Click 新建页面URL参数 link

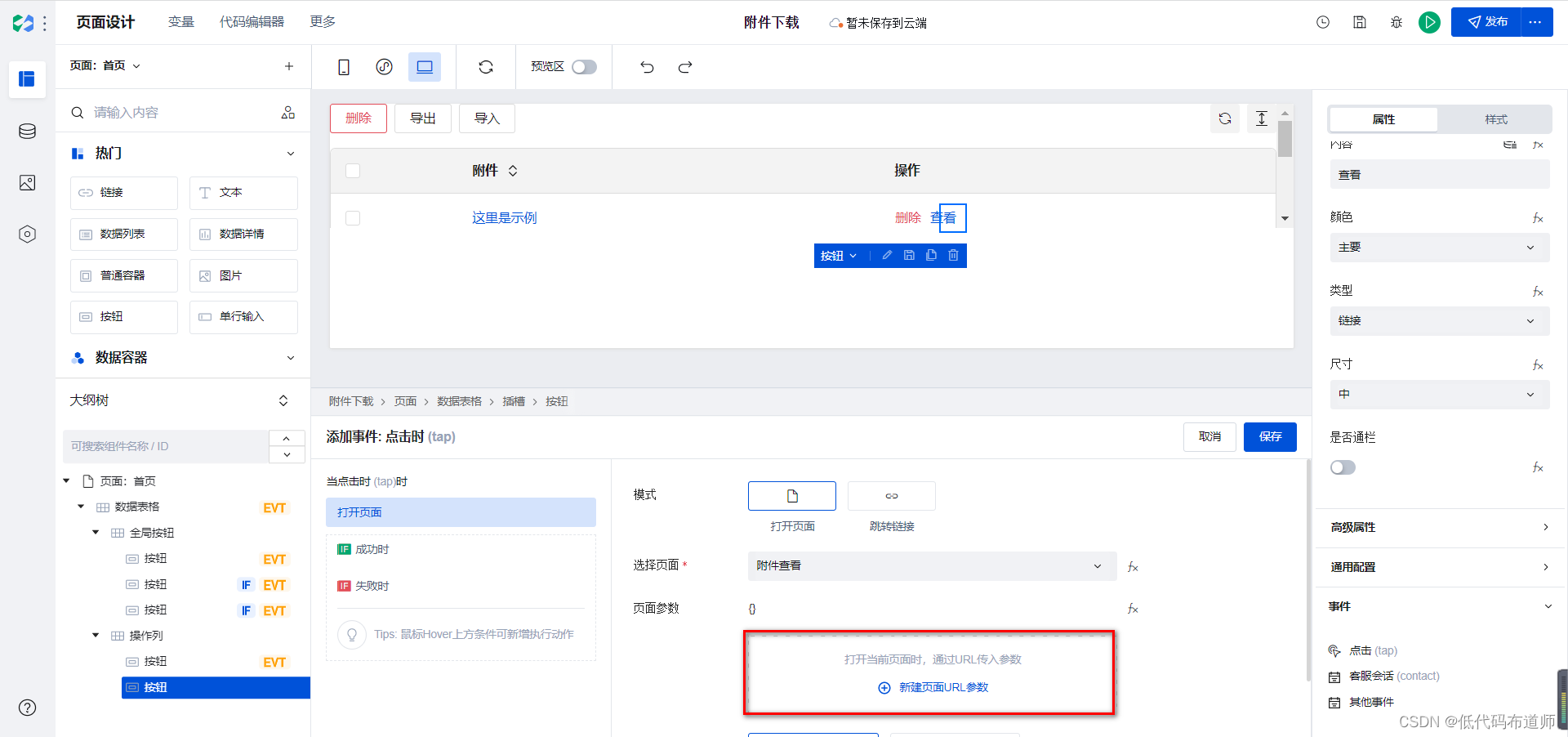[x=933, y=688]
